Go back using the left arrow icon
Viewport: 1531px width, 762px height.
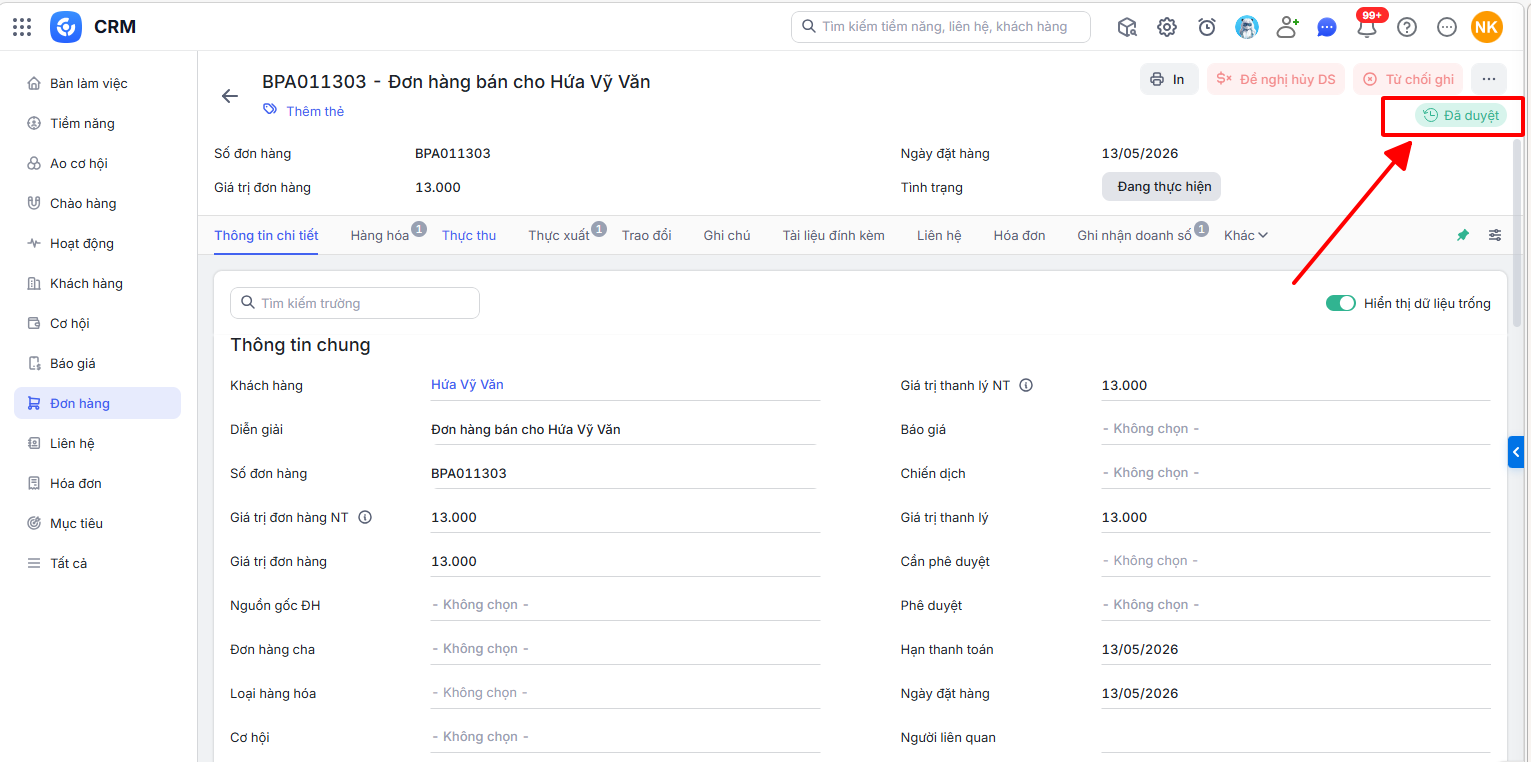pyautogui.click(x=230, y=96)
